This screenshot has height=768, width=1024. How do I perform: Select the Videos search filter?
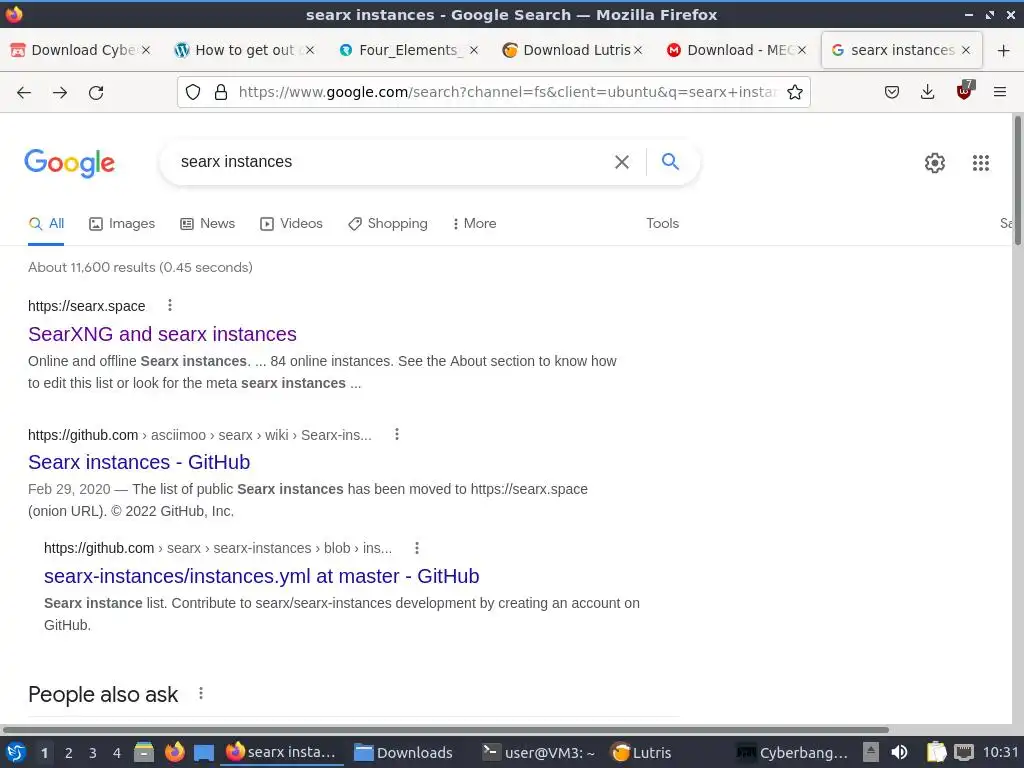(291, 224)
